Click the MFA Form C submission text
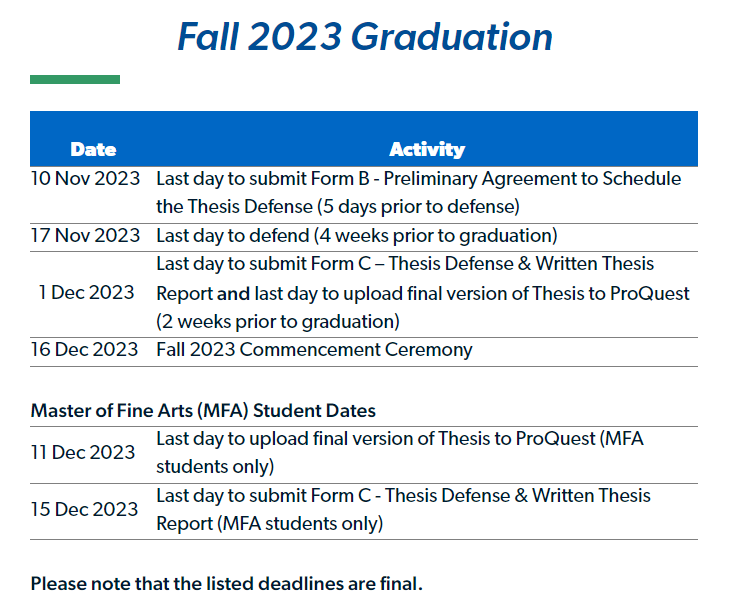 [x=403, y=496]
